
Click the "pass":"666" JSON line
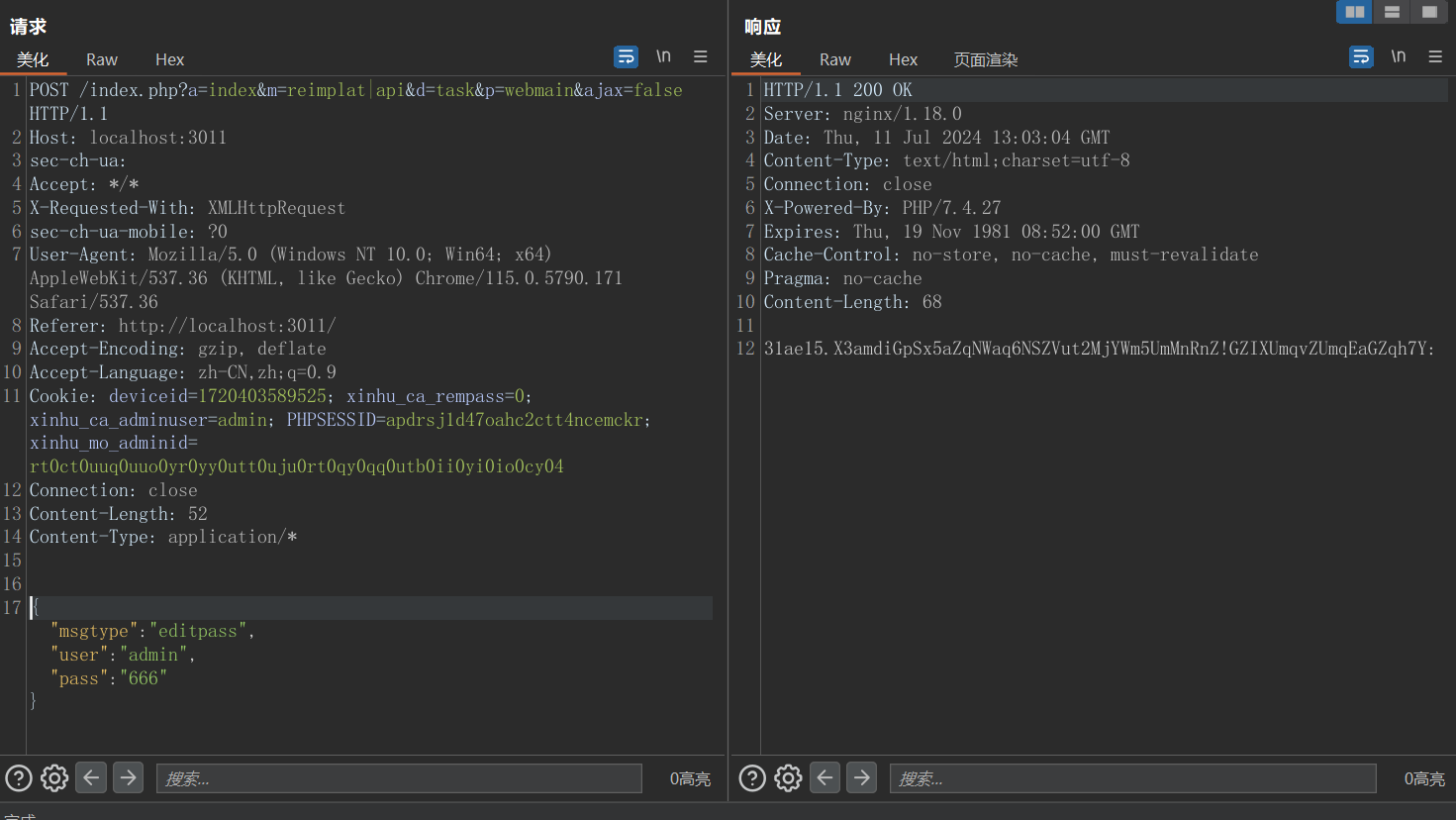[109, 678]
